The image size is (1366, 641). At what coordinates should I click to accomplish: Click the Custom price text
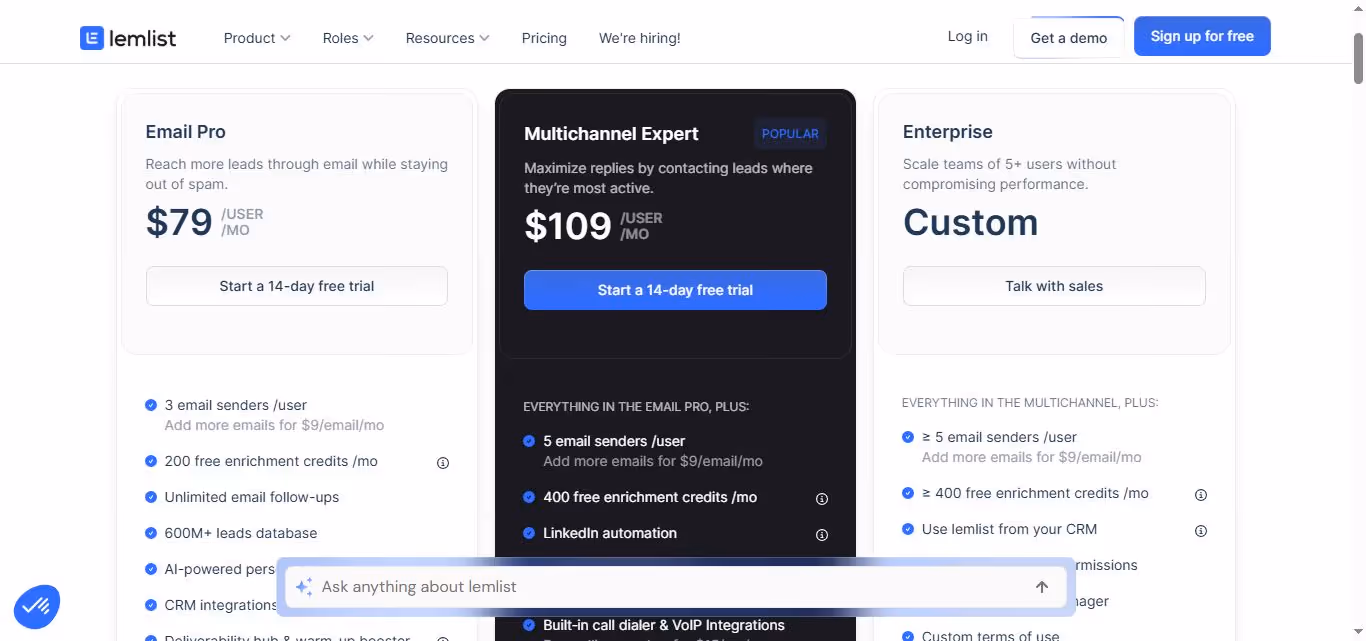tap(971, 222)
